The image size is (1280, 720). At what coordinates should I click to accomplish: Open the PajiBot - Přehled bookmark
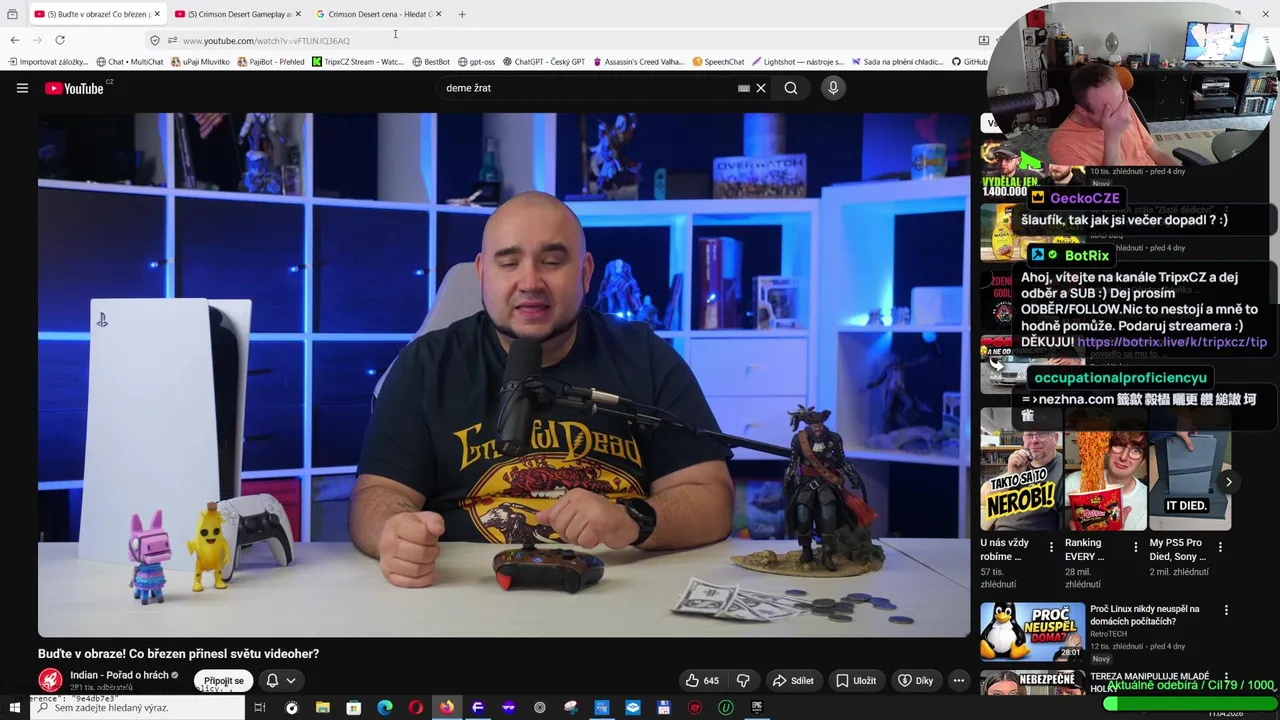pos(270,62)
